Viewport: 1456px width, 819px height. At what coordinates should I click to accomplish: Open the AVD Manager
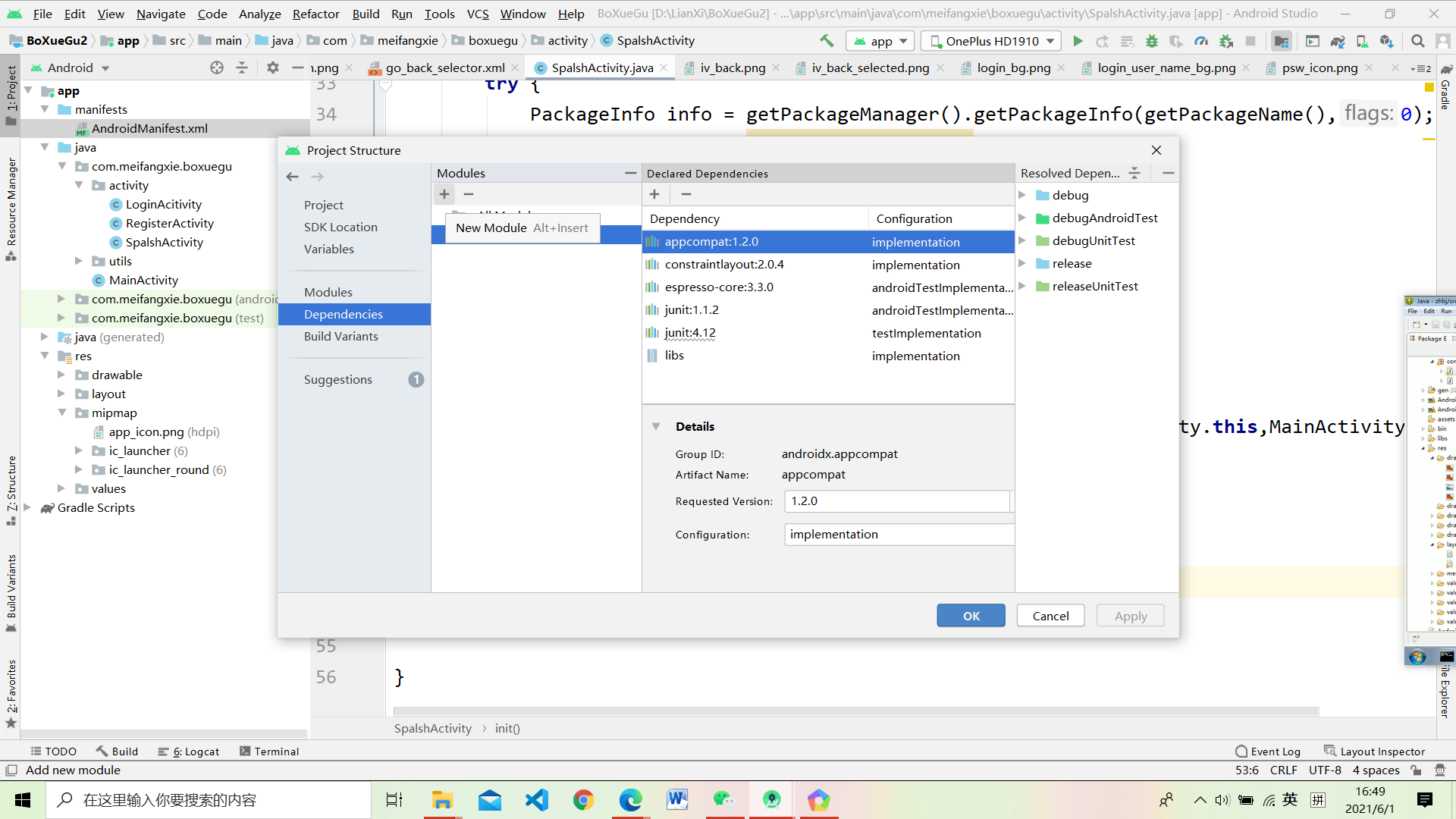(x=1313, y=41)
